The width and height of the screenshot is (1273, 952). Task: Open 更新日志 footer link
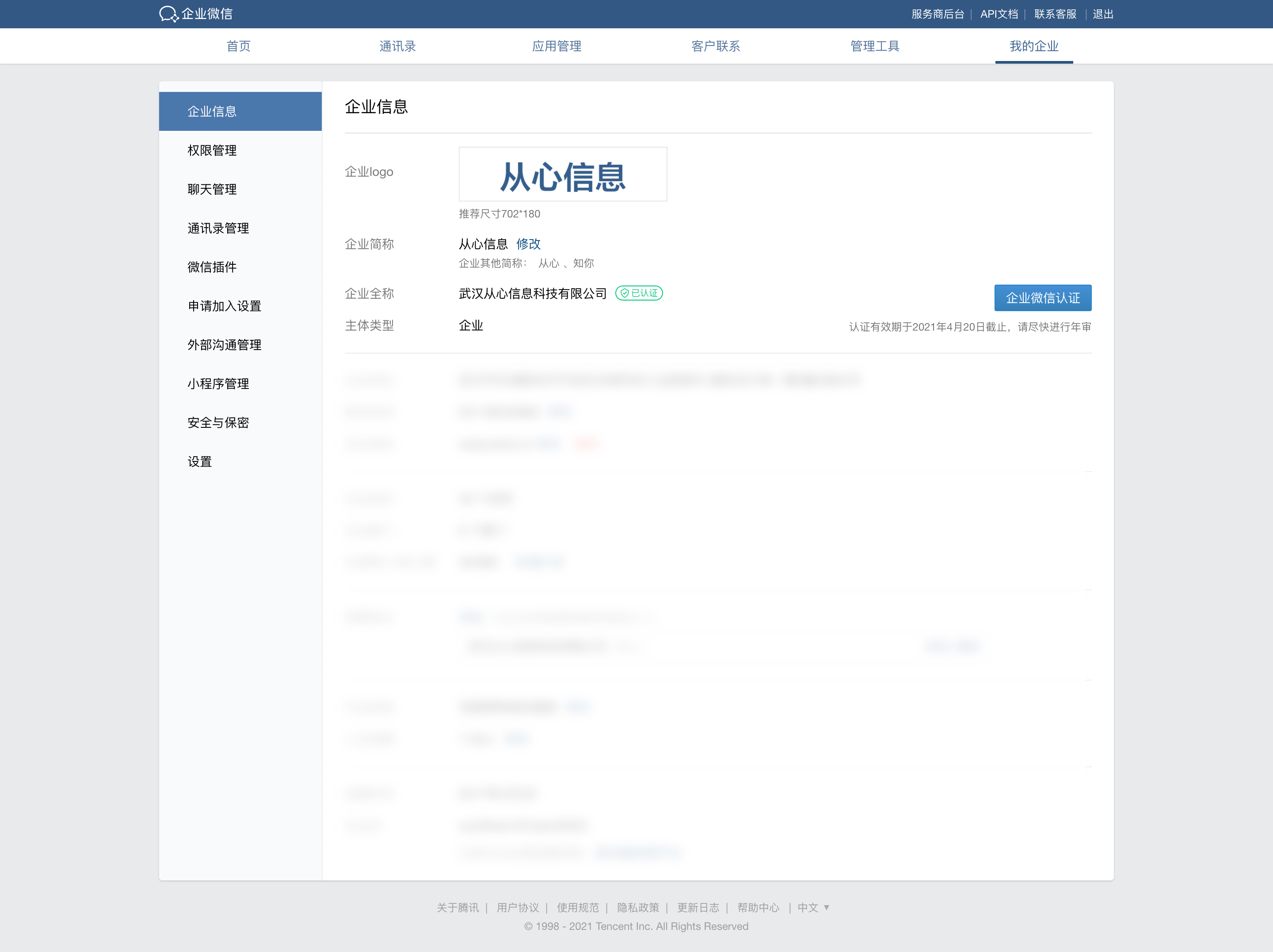[x=697, y=908]
